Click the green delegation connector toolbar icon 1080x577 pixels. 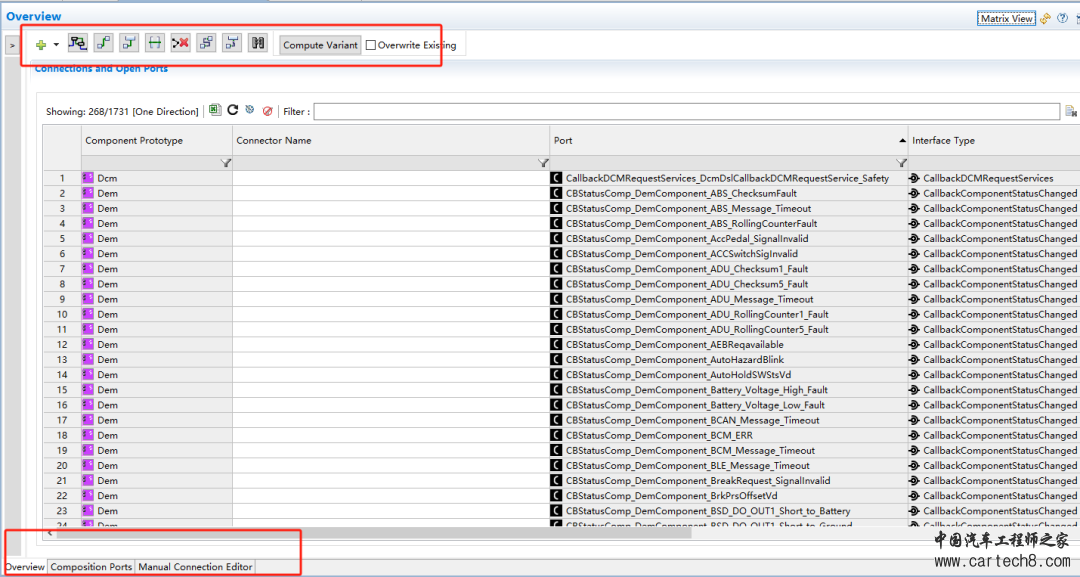[129, 43]
